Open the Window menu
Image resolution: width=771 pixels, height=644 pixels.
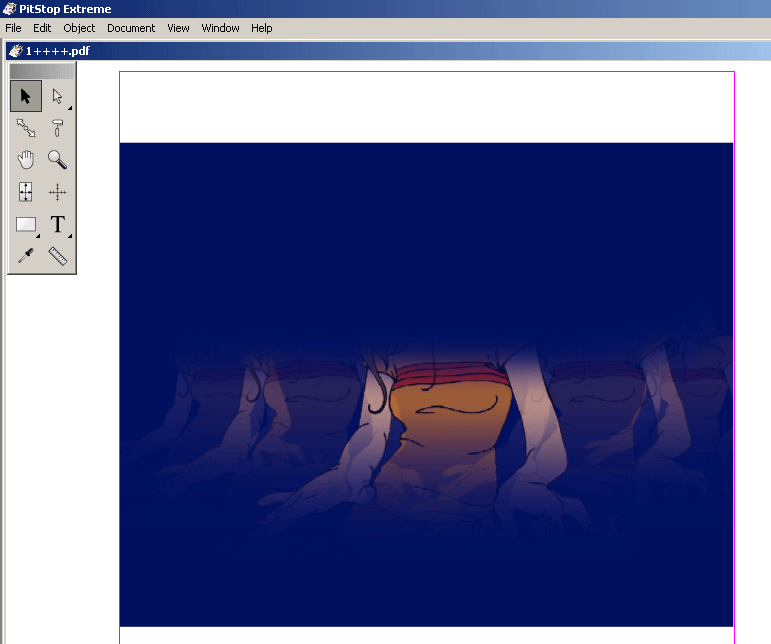click(220, 28)
